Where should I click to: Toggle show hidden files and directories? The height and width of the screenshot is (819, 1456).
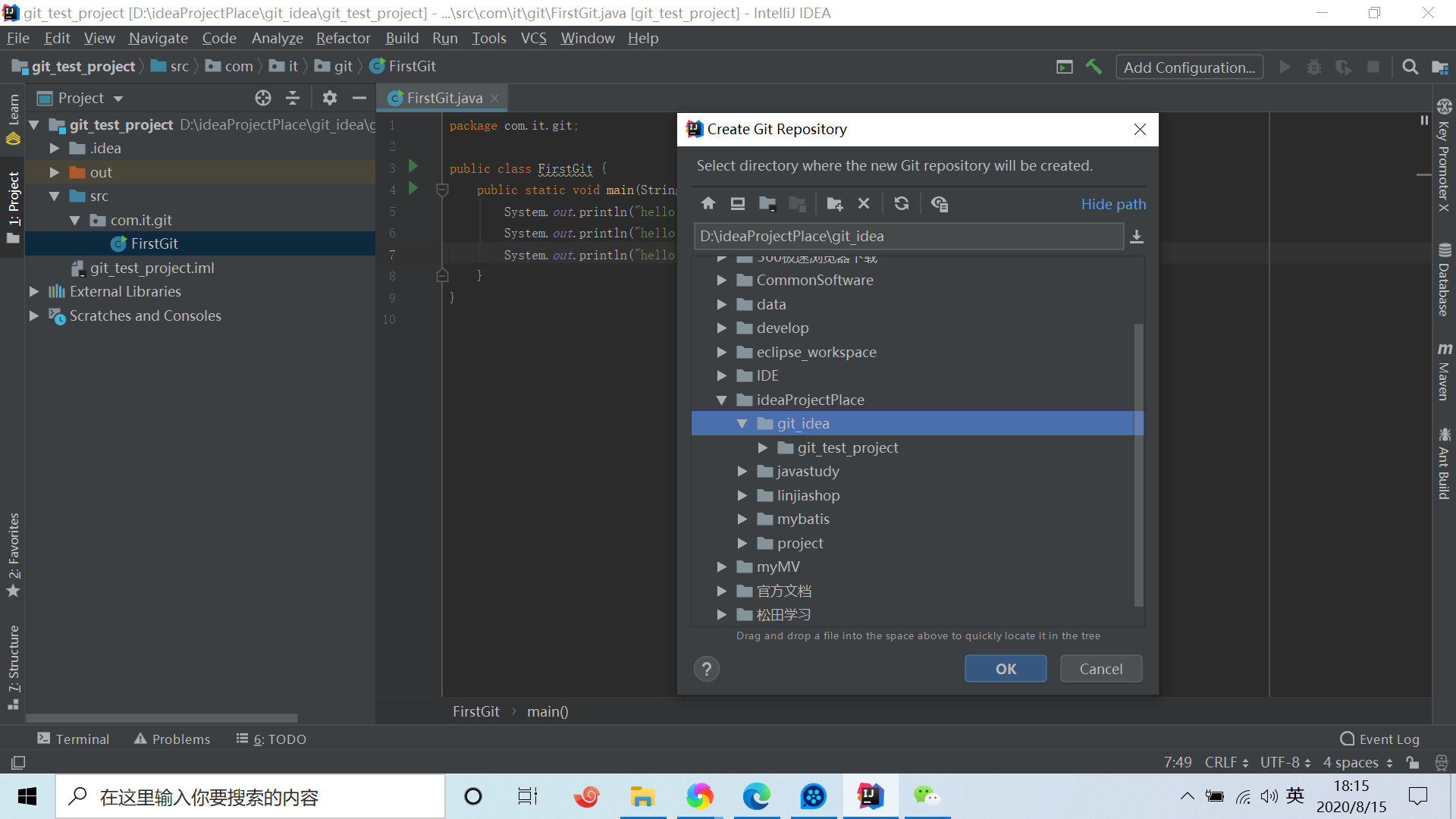pyautogui.click(x=940, y=203)
